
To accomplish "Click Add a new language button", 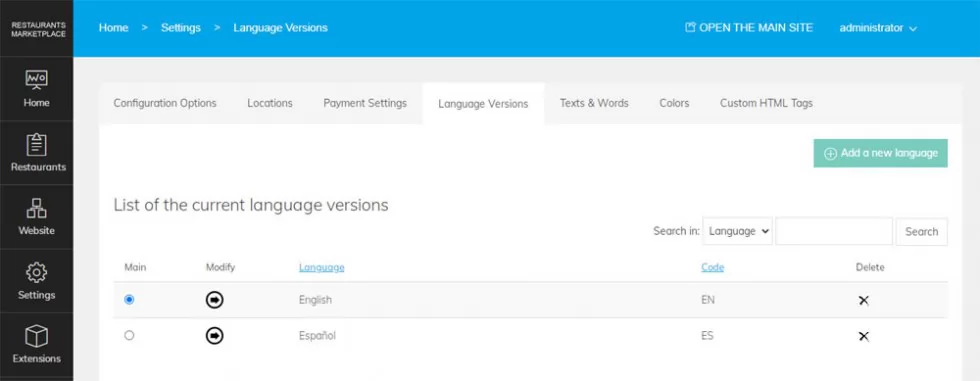I will pos(881,153).
